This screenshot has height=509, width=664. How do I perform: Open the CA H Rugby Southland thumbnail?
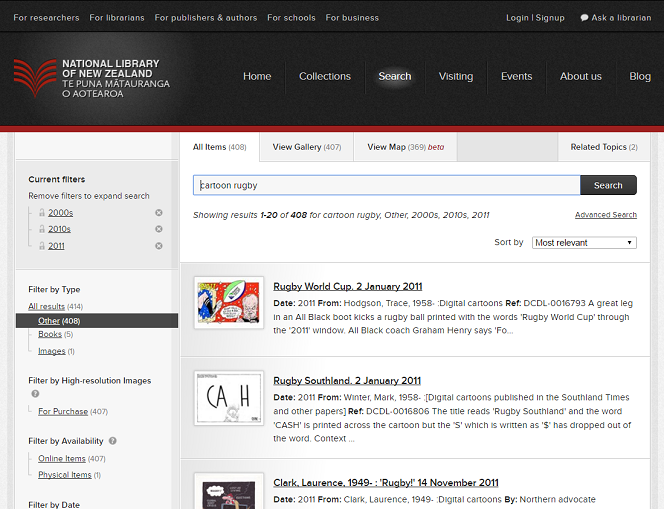(229, 398)
